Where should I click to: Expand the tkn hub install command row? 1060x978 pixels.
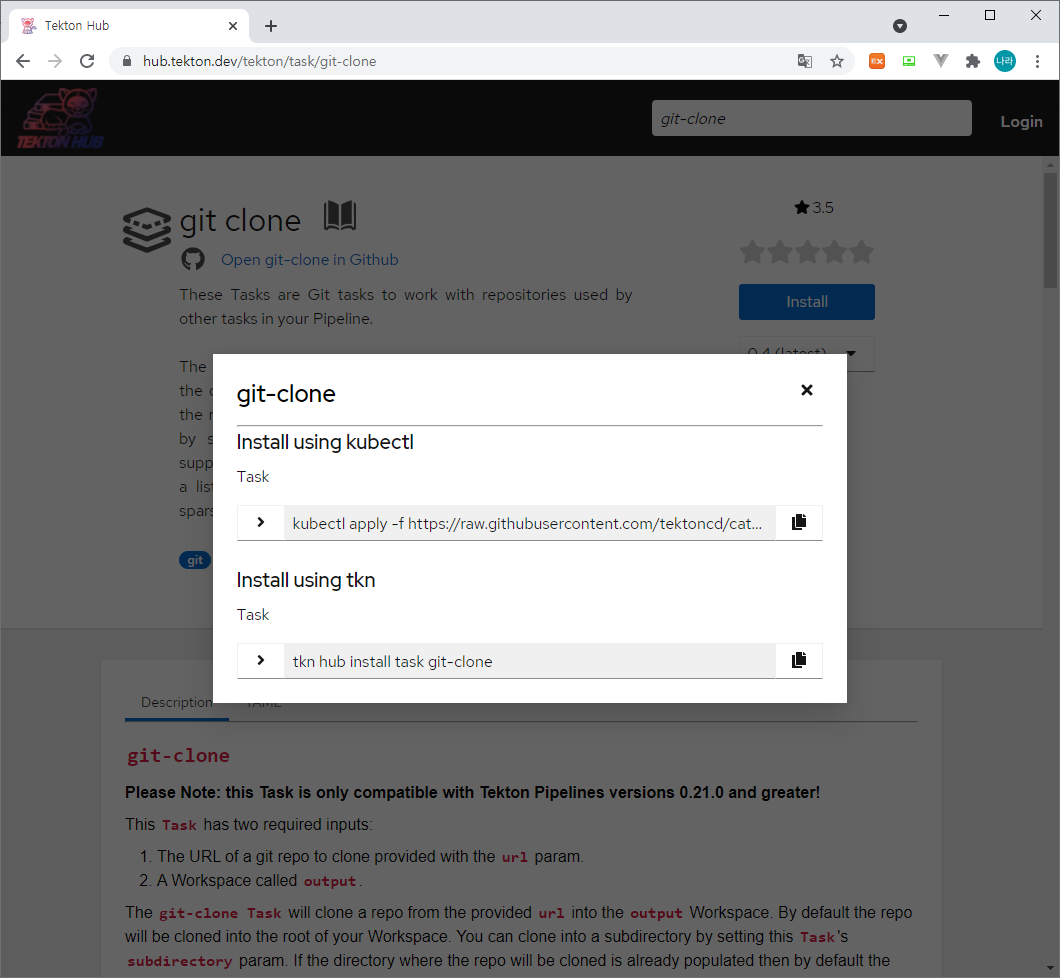pyautogui.click(x=261, y=660)
